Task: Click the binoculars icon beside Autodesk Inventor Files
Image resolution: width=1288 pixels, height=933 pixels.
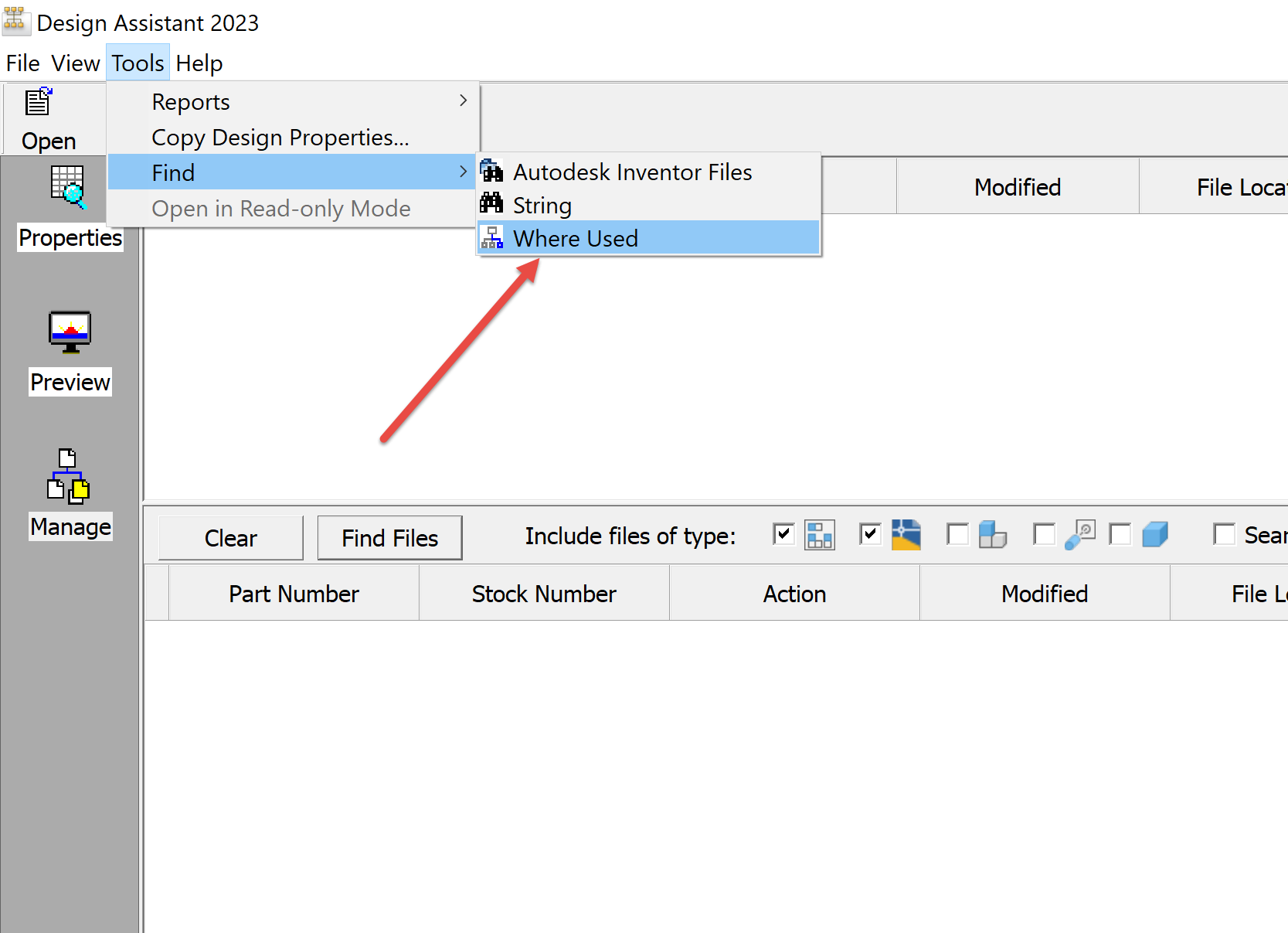Action: click(x=491, y=171)
